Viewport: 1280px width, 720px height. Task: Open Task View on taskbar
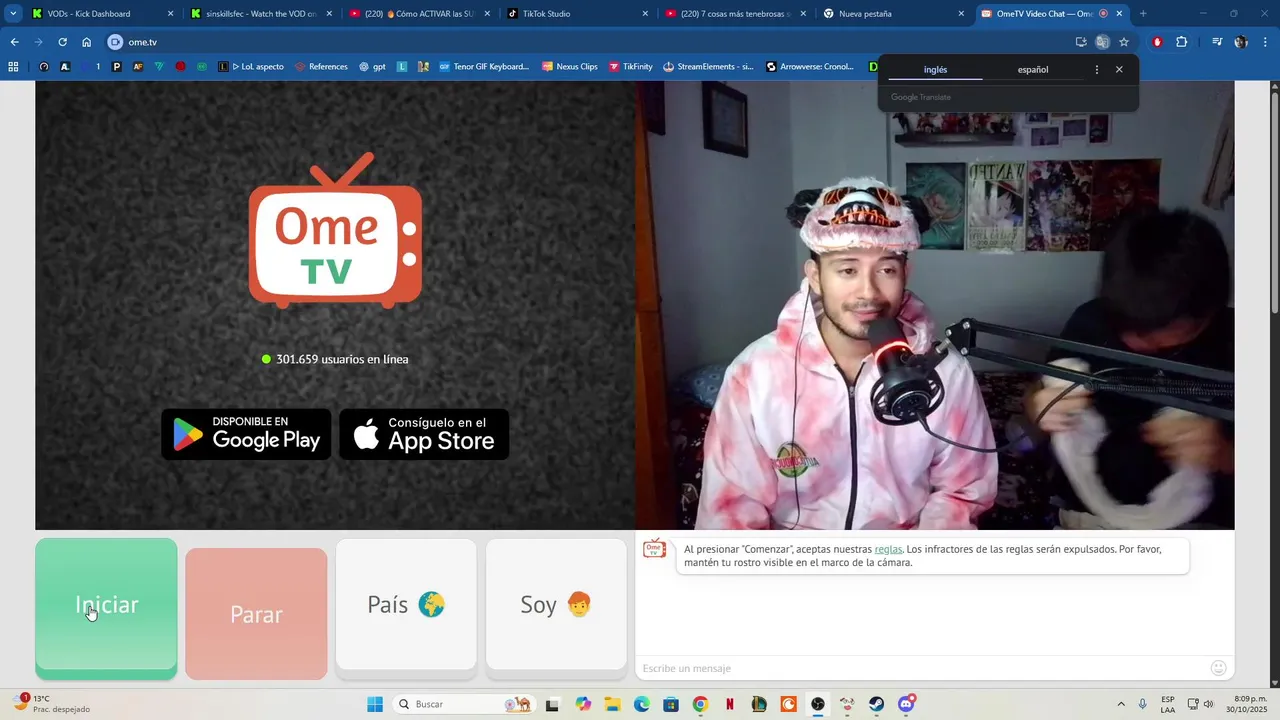click(552, 704)
